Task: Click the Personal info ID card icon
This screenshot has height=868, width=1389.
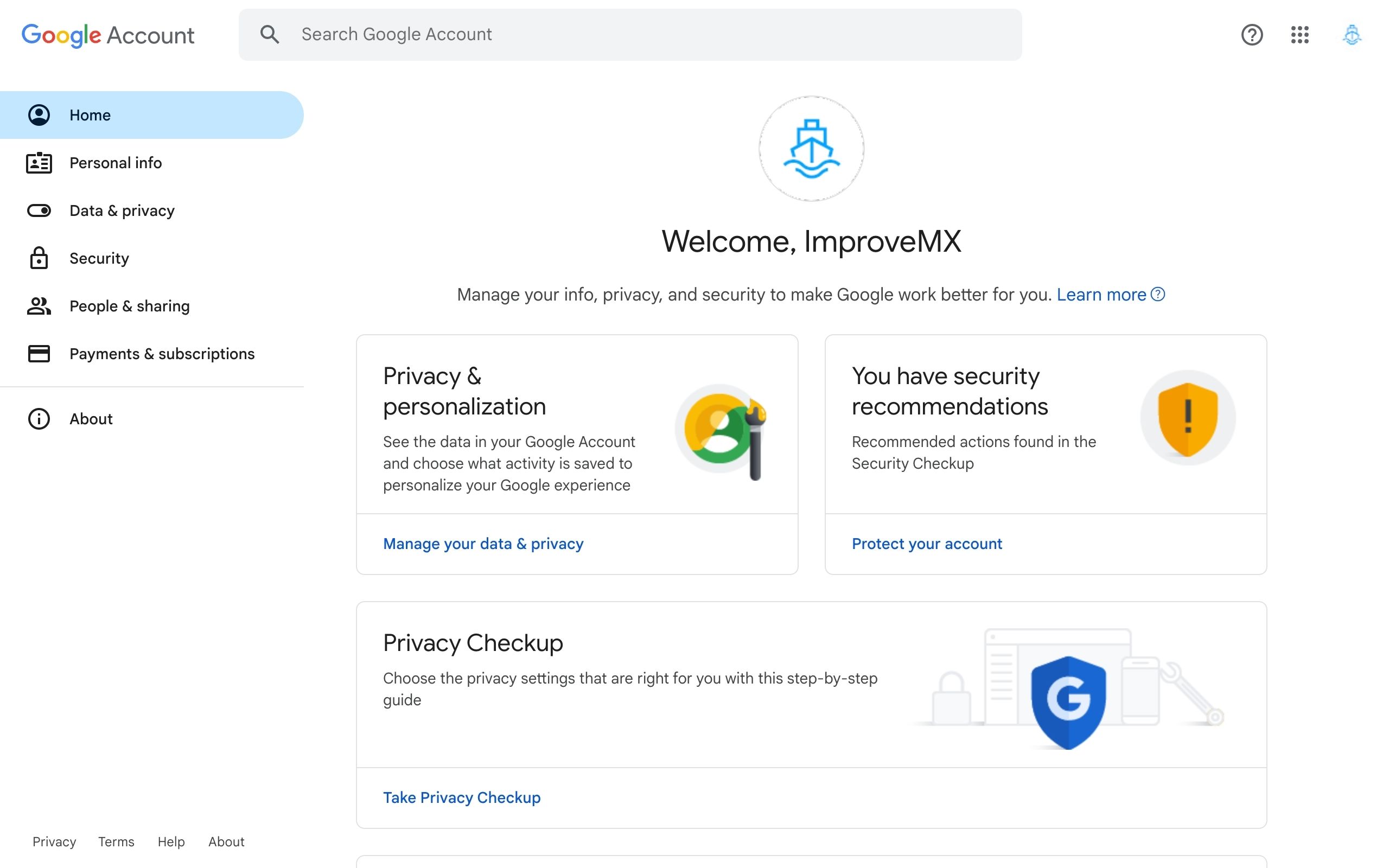Action: (x=39, y=163)
